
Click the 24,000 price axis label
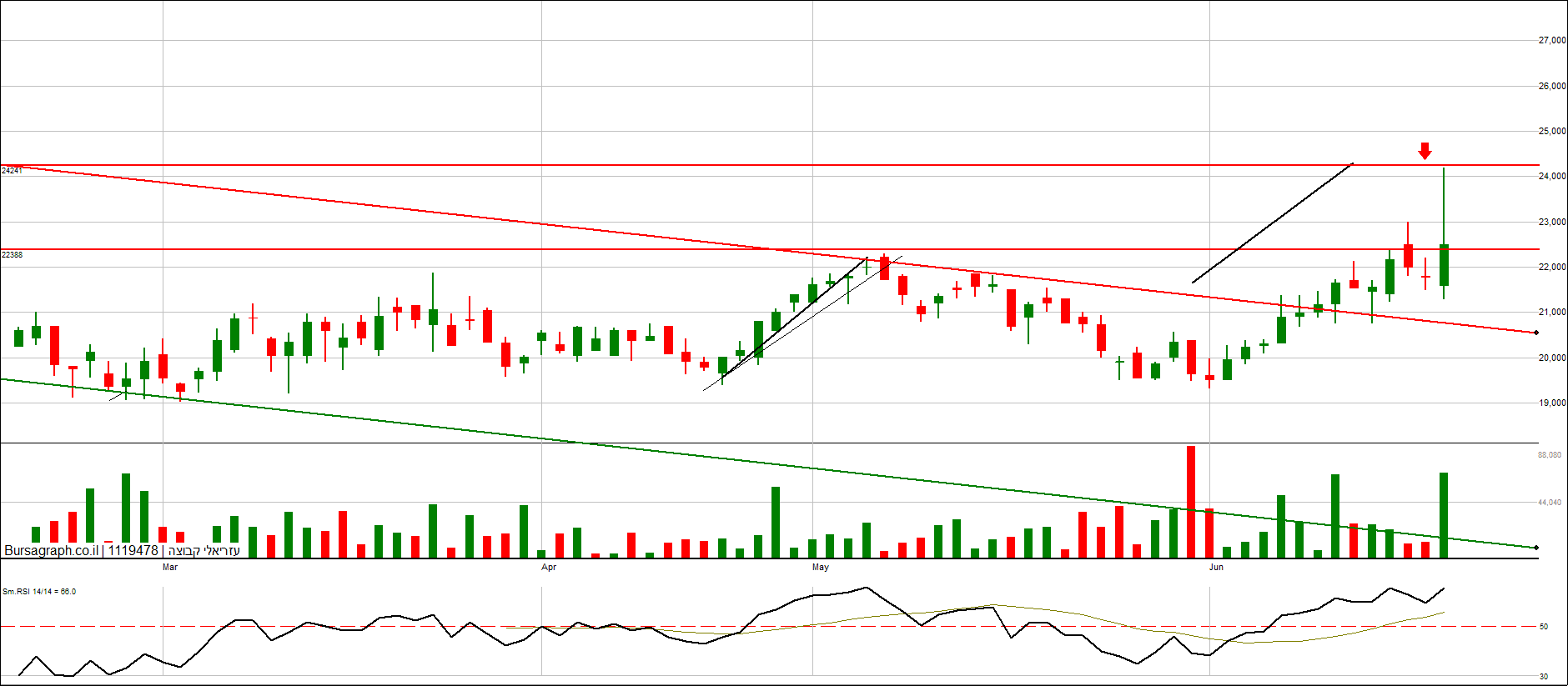tap(1552, 176)
